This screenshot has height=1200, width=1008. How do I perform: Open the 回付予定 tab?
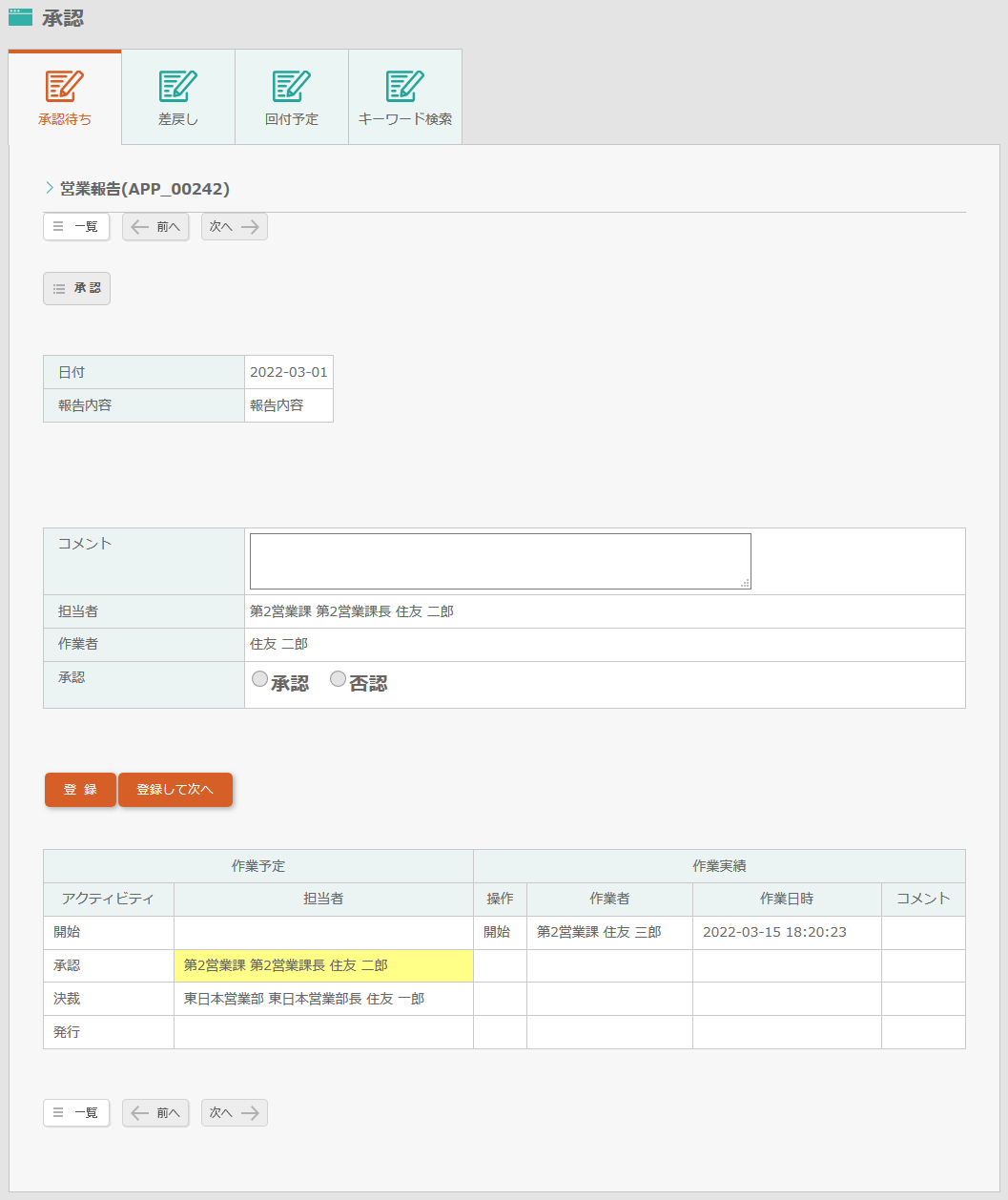pyautogui.click(x=292, y=97)
